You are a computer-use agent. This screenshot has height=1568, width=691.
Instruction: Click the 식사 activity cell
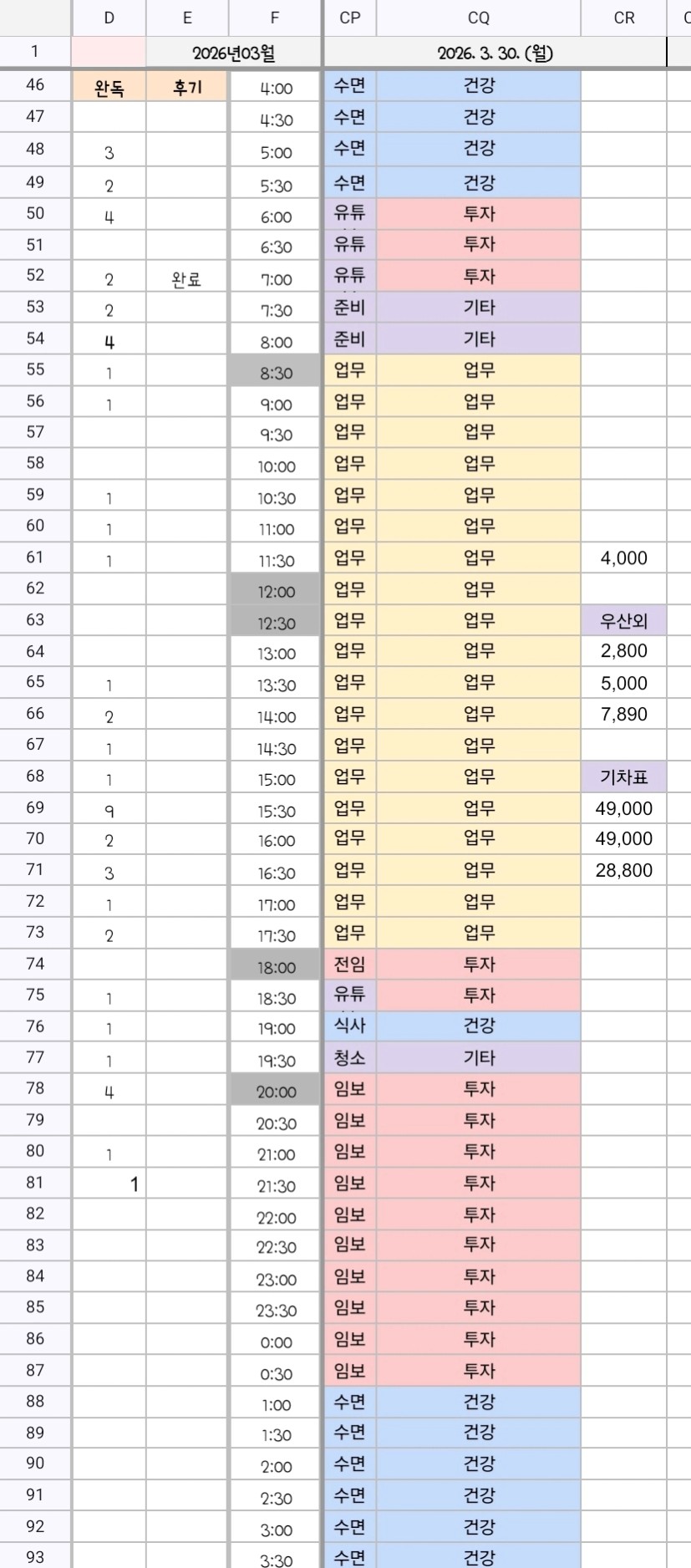(349, 1026)
